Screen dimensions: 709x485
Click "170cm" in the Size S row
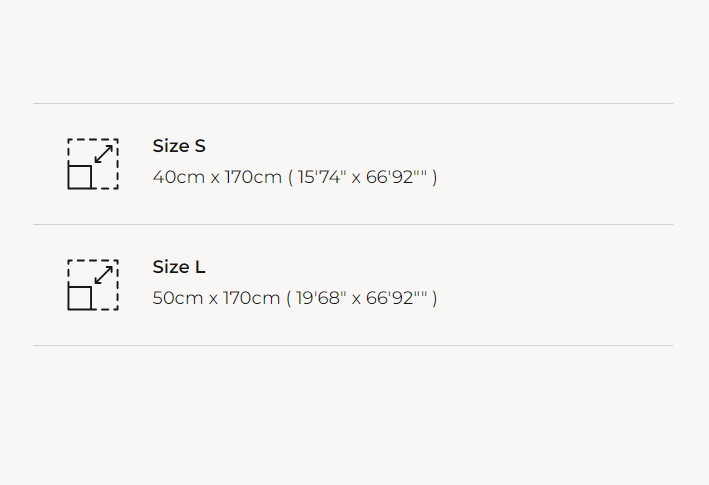(252, 178)
